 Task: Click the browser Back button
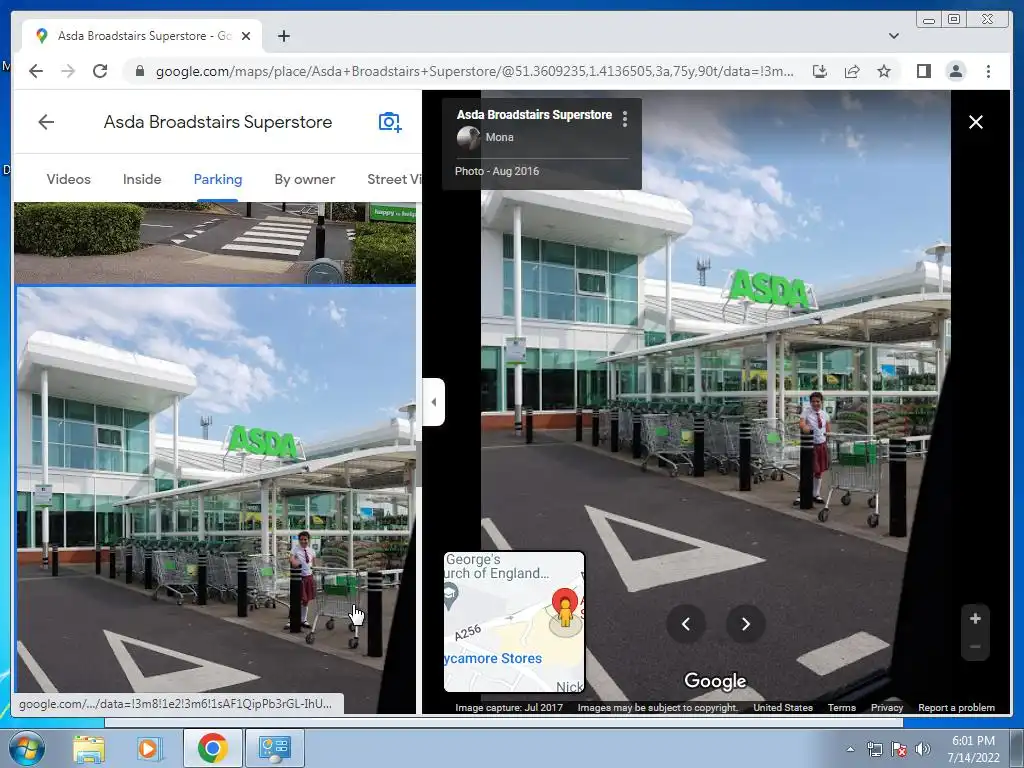point(36,71)
